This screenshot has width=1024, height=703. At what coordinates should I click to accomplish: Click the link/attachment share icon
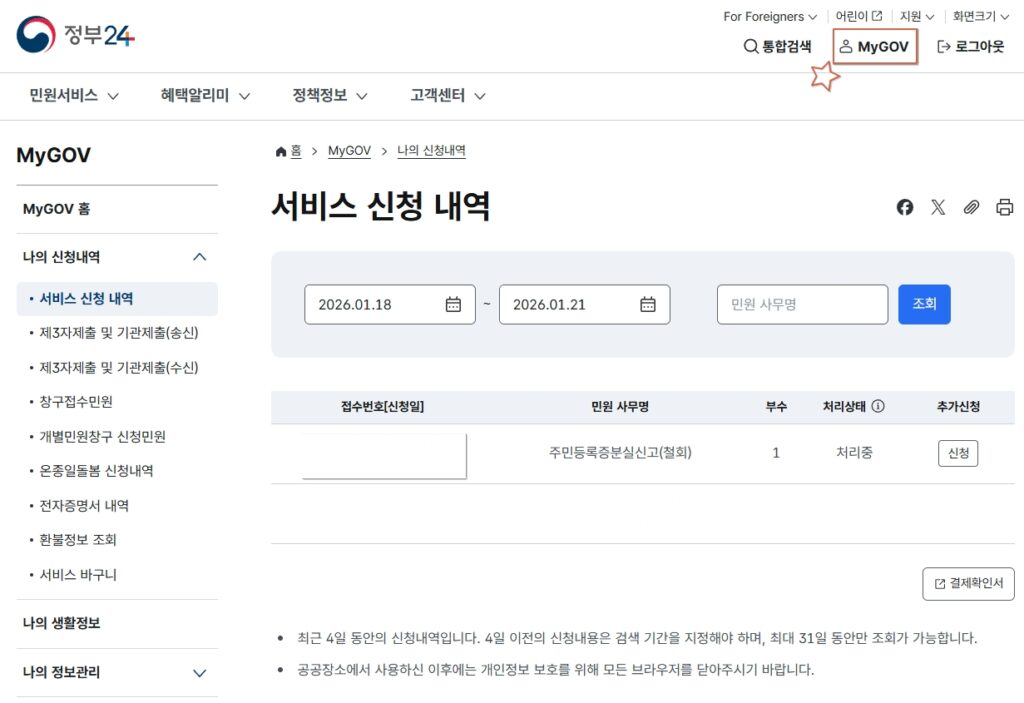point(971,207)
